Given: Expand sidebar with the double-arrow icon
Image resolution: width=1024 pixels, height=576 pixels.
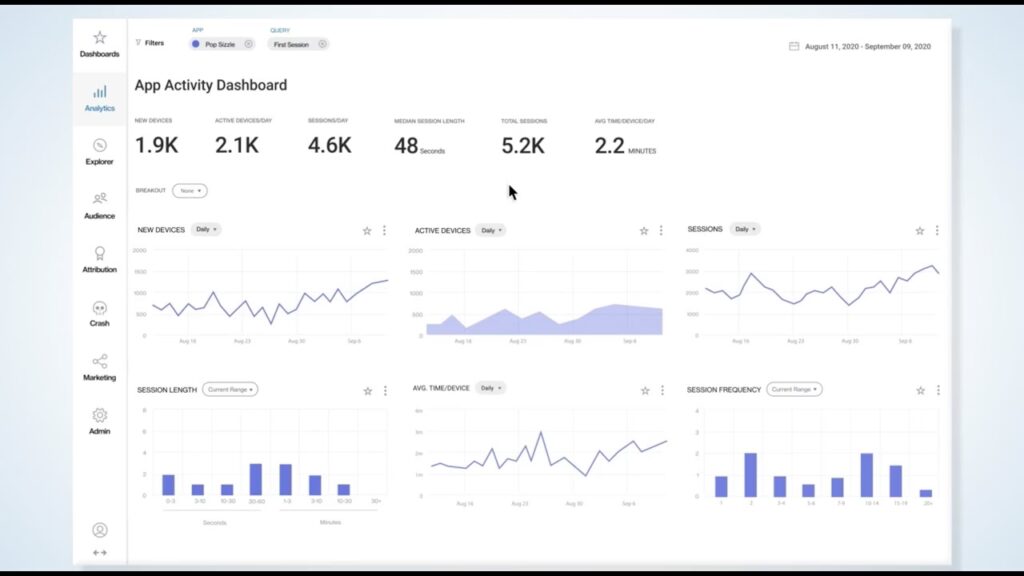Looking at the screenshot, I should 99,552.
